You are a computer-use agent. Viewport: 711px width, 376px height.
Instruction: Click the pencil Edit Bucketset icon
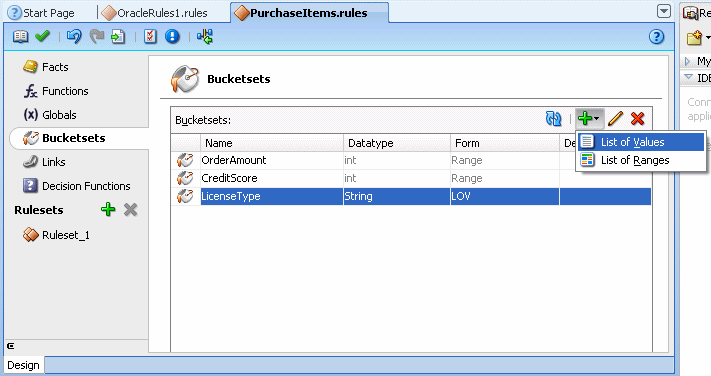pos(615,119)
